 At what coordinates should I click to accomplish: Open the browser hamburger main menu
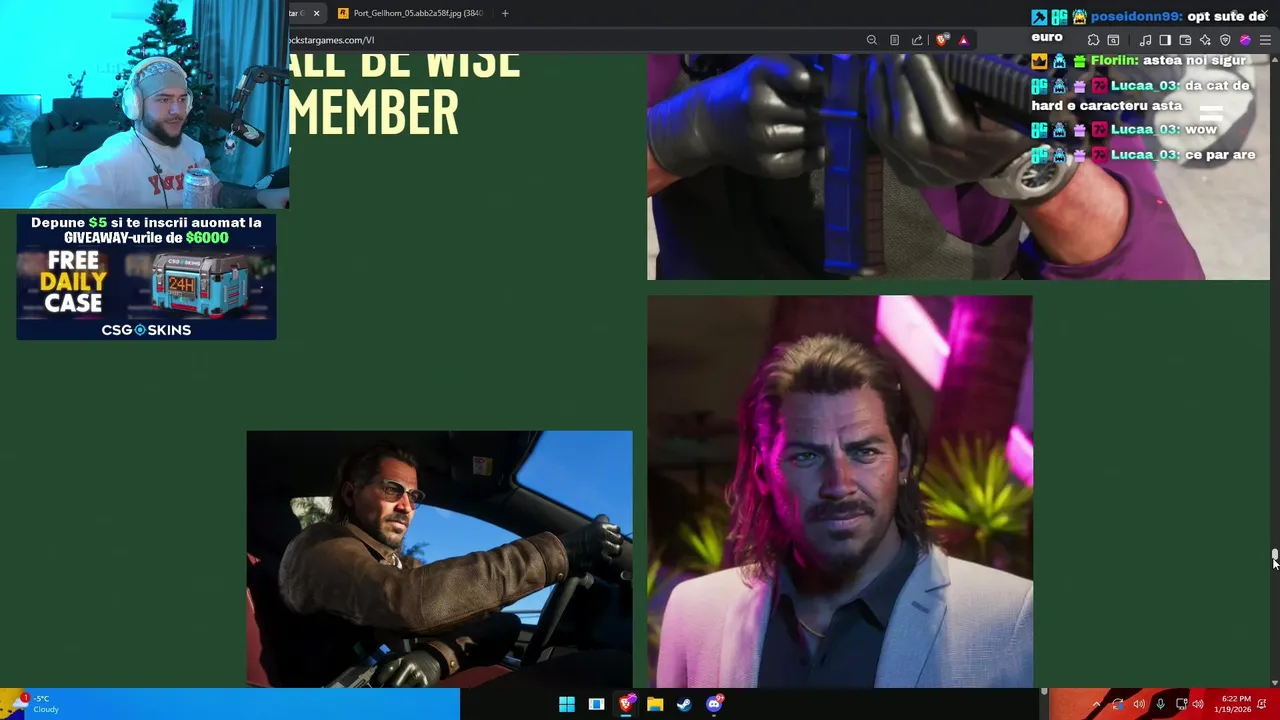coord(1265,40)
